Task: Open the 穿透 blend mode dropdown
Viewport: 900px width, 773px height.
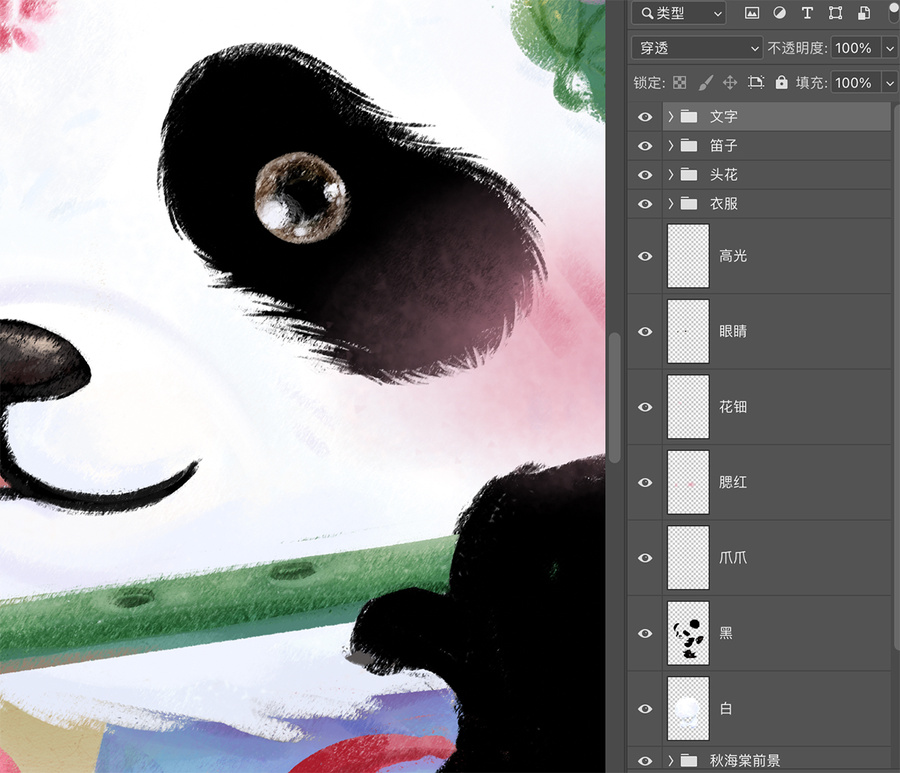Action: [697, 48]
